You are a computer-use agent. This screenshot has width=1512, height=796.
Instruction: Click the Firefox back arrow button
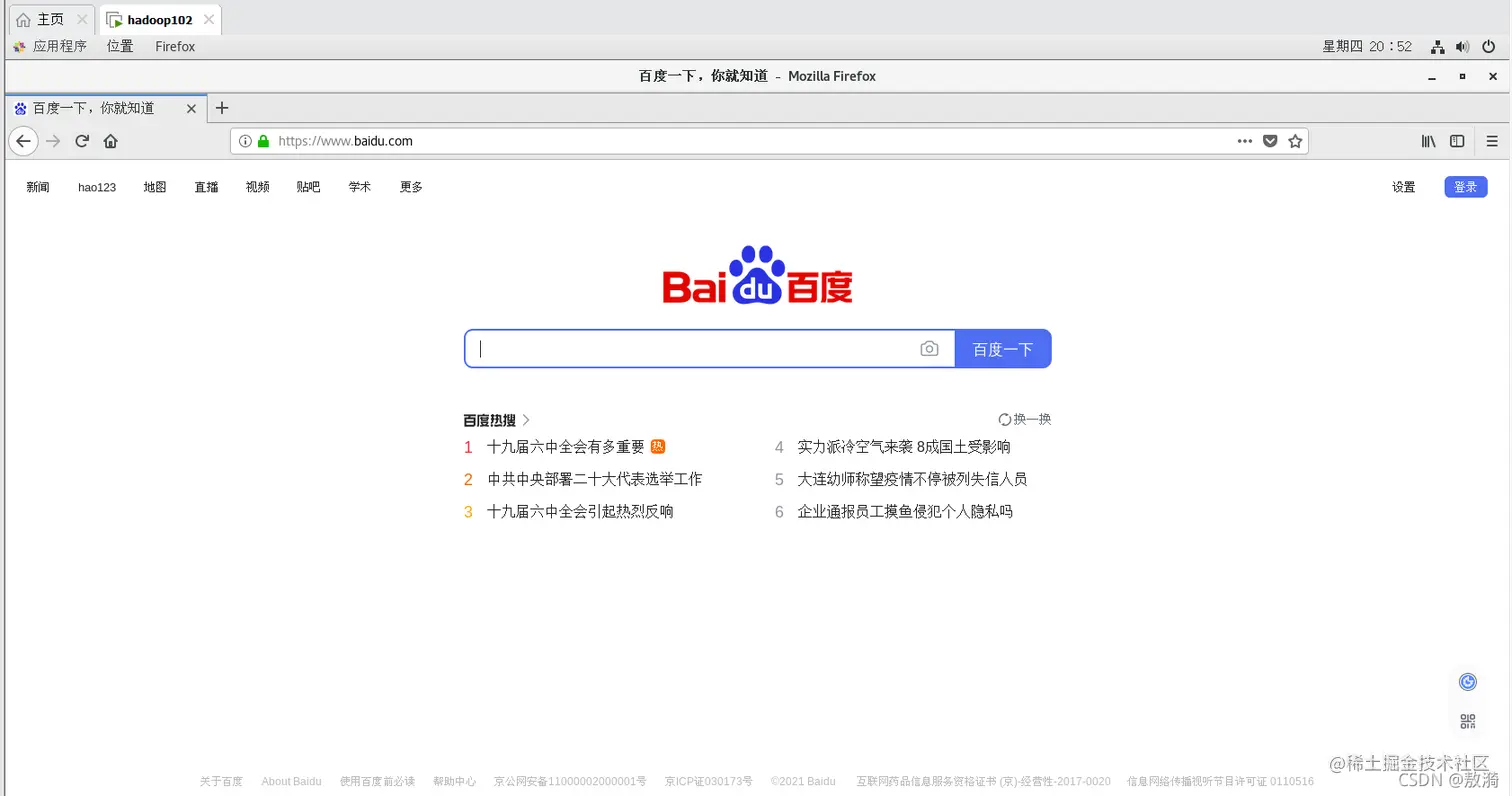pyautogui.click(x=23, y=141)
